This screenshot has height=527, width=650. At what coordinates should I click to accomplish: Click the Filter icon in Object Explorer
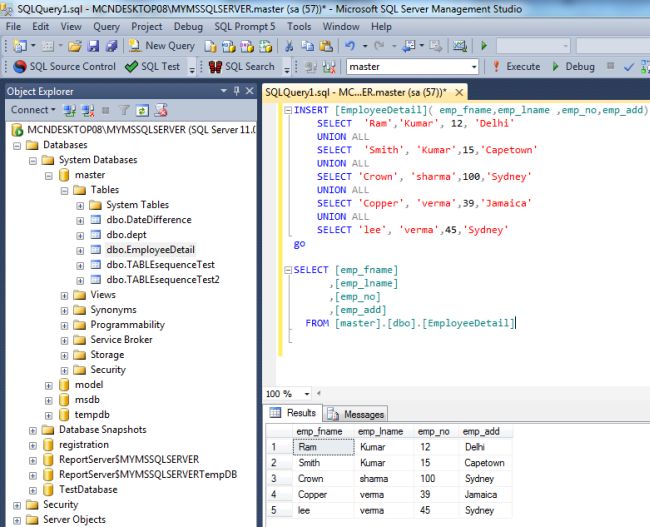coord(126,110)
